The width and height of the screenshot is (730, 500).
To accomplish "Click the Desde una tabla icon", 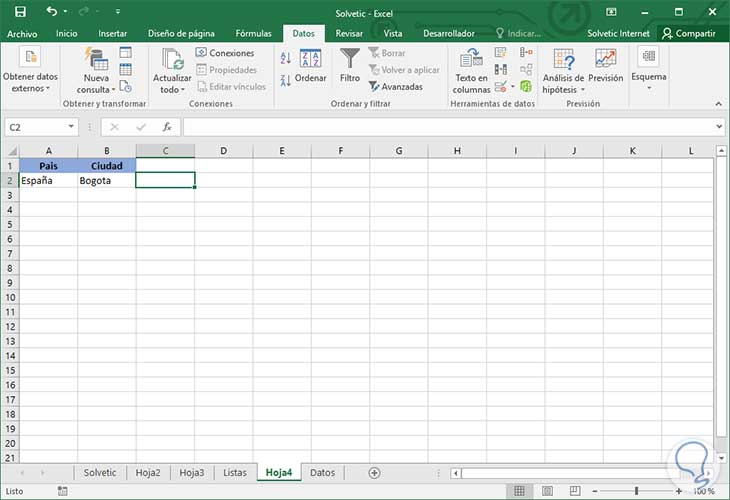I will pyautogui.click(x=126, y=70).
